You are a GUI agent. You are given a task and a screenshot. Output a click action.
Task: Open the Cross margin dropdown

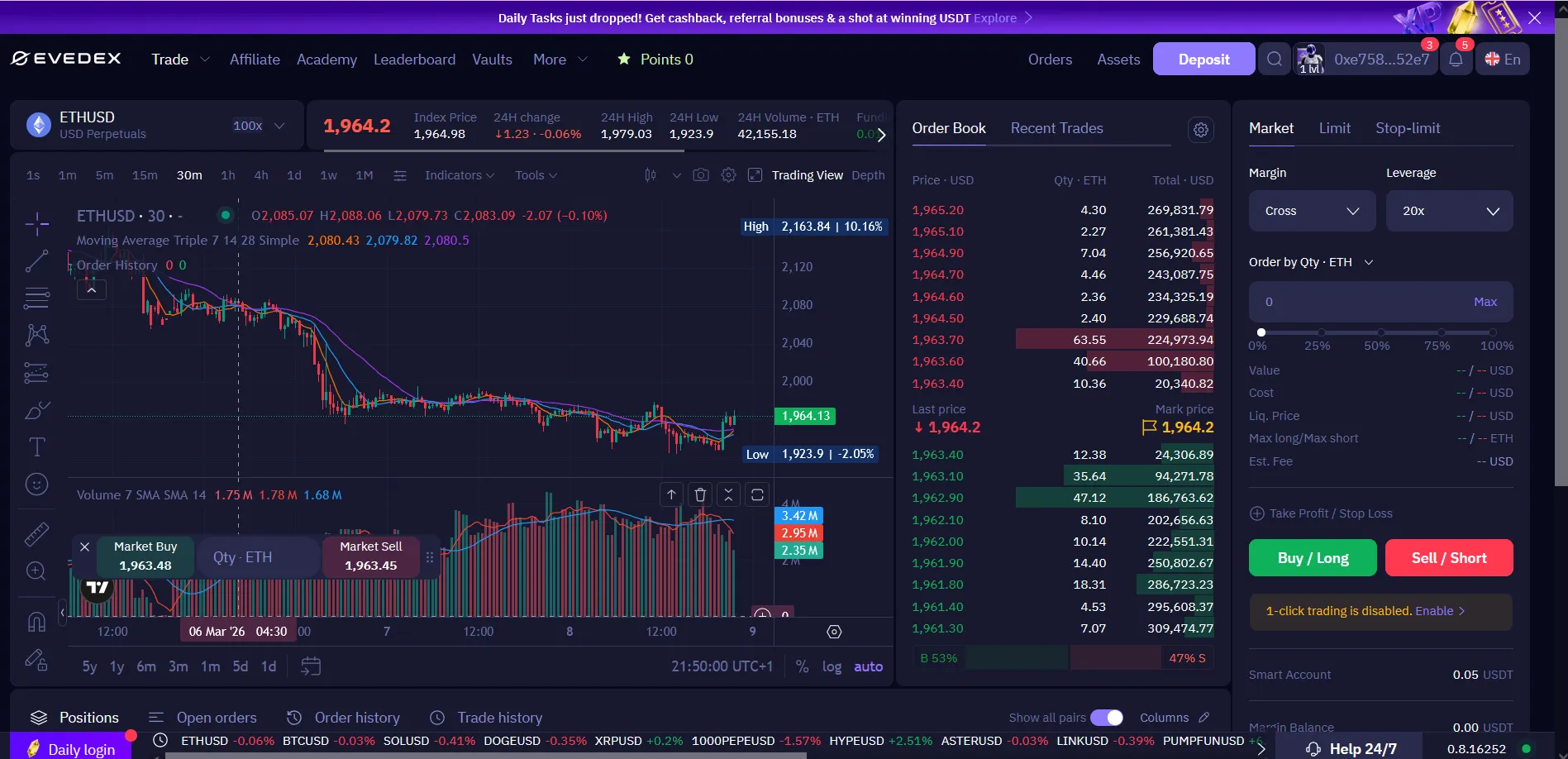1312,211
